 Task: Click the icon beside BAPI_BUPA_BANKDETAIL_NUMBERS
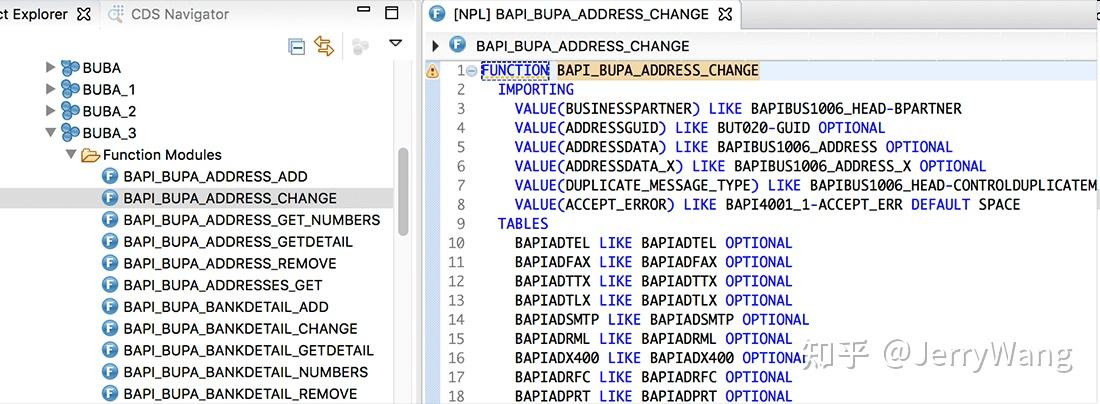click(x=109, y=372)
